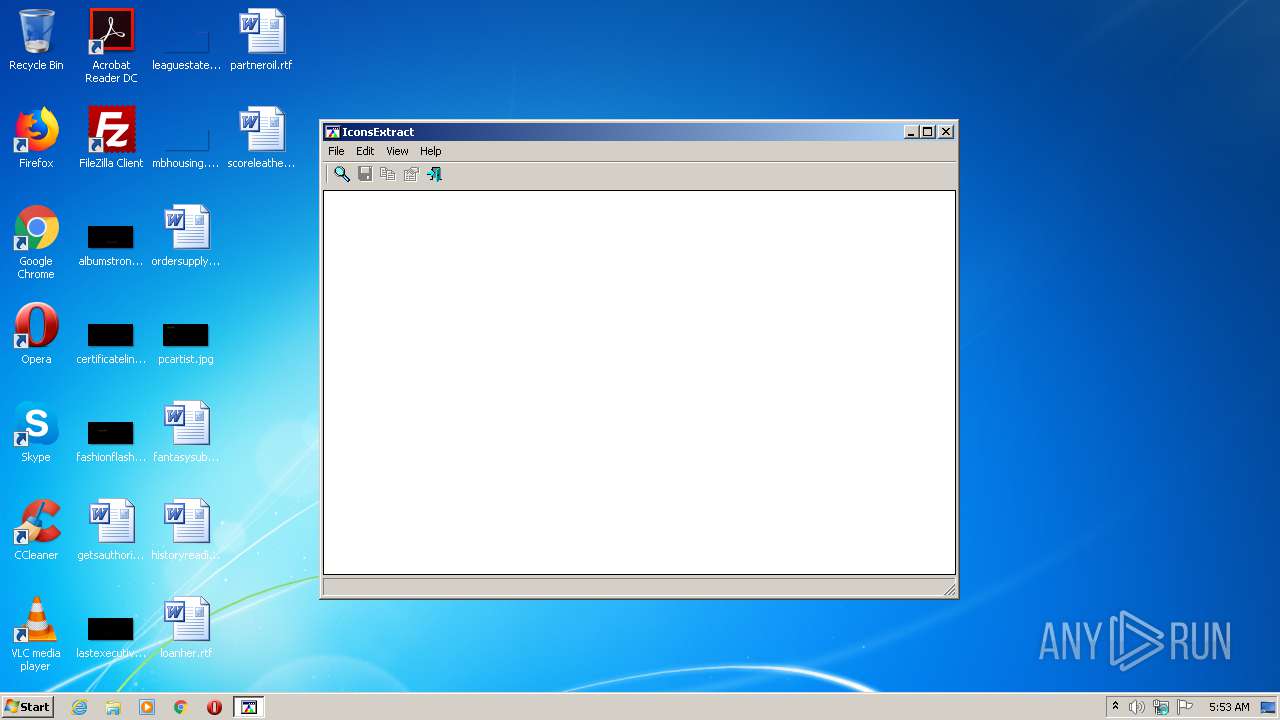Screen dimensions: 1280x720
Task: Click the IconsExtract title bar app icon
Action: click(333, 132)
